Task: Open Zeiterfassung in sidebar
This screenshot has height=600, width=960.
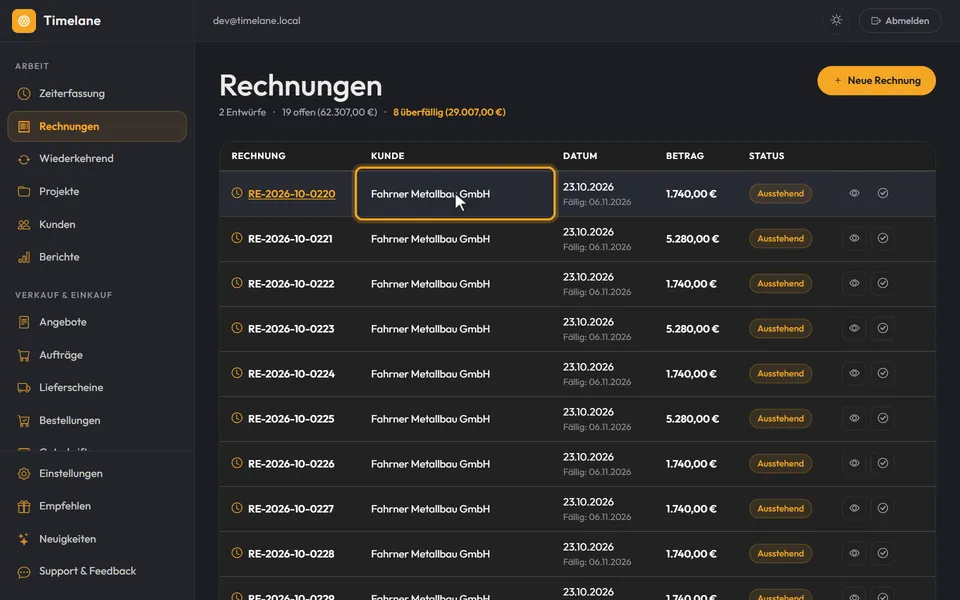Action: (x=97, y=94)
